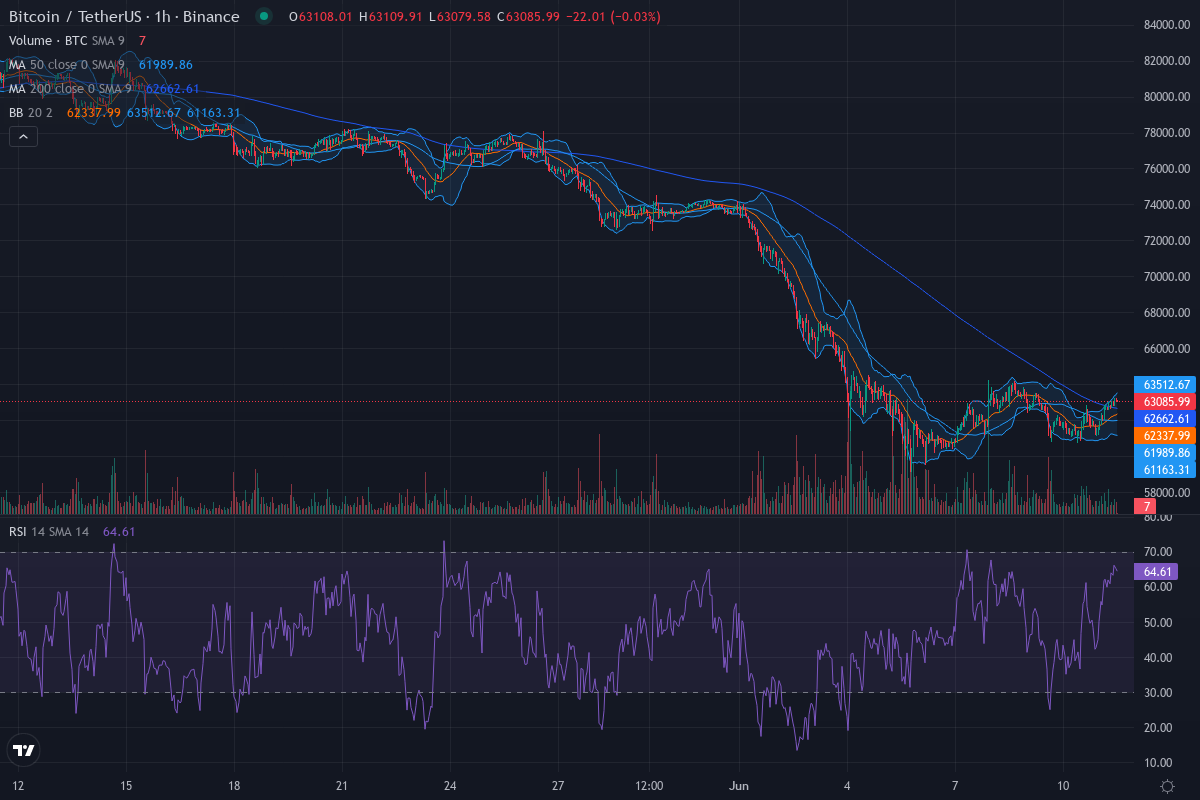The image size is (1200, 800).
Task: Click the 12:00 label on time axis
Action: 649,785
